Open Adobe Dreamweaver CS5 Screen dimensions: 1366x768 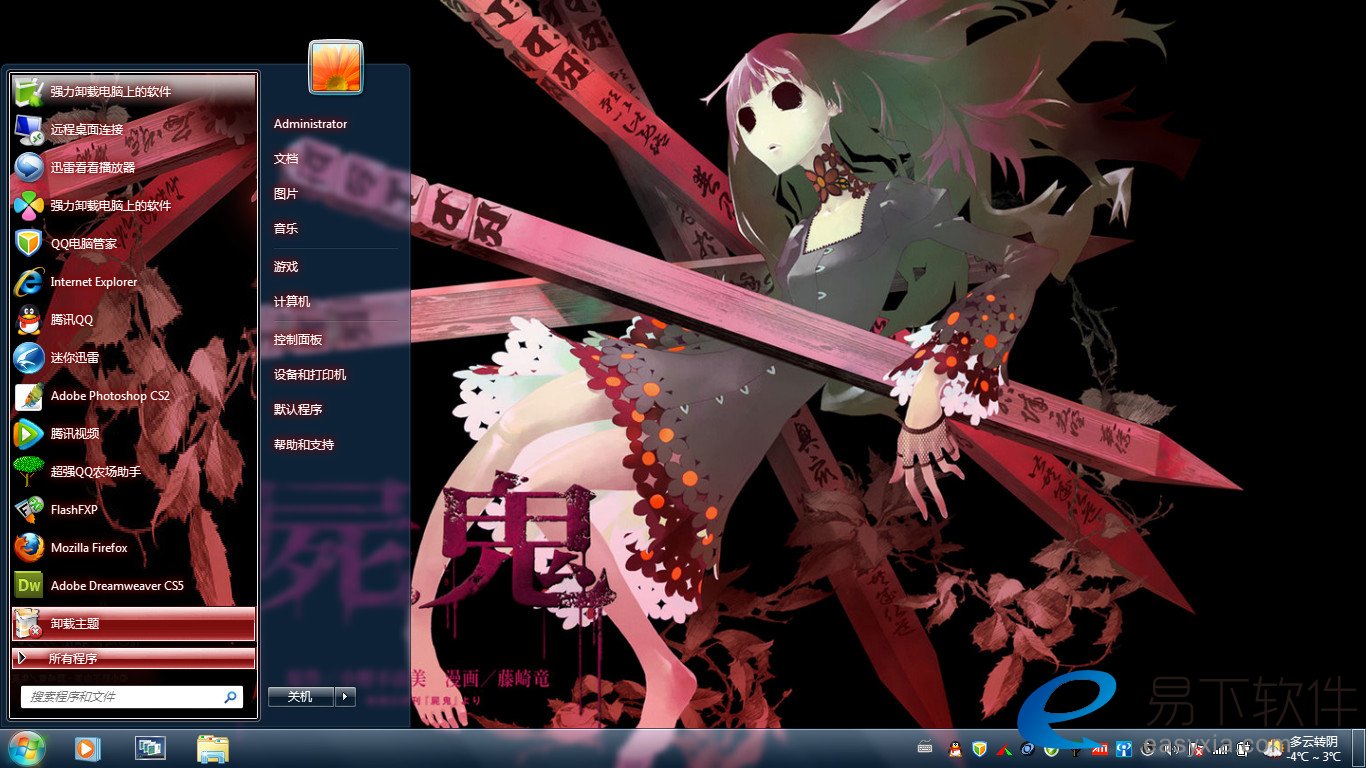[117, 586]
